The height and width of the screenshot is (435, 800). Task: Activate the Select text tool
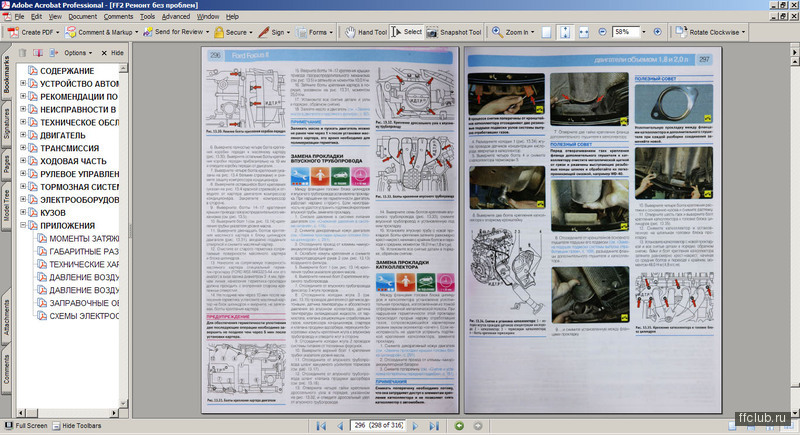407,32
